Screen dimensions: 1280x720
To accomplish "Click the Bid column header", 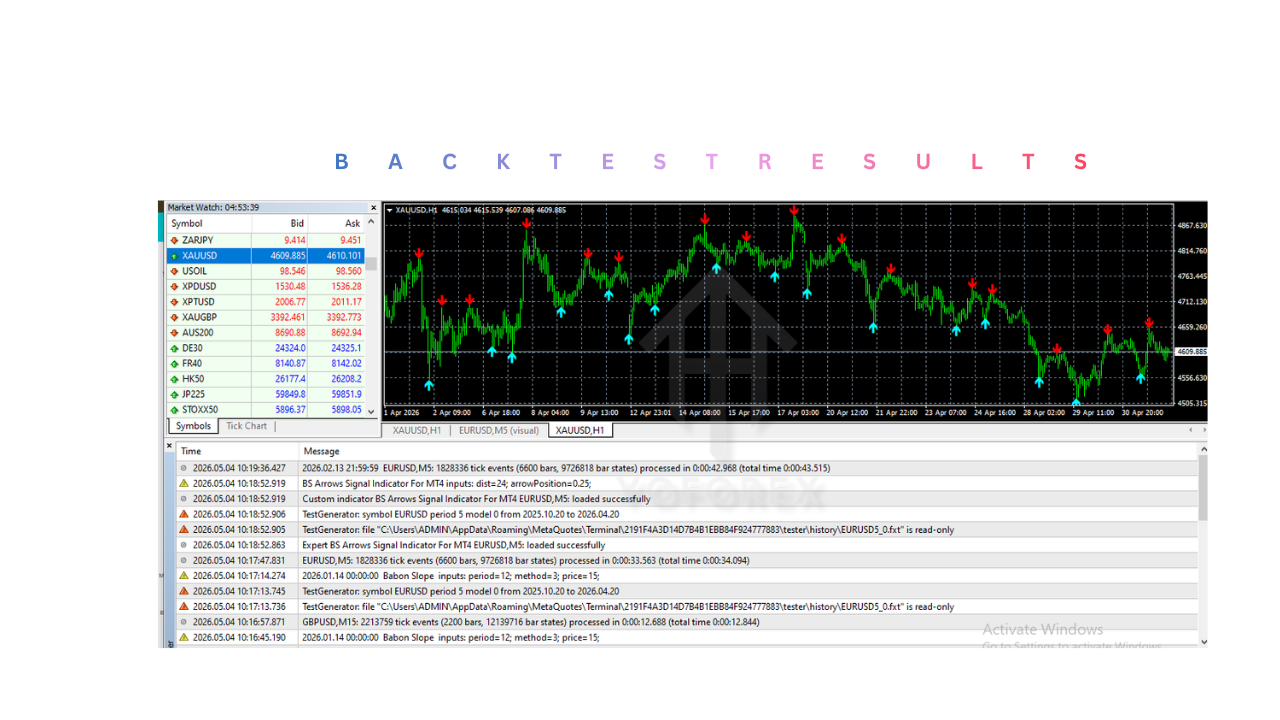I will coord(279,224).
